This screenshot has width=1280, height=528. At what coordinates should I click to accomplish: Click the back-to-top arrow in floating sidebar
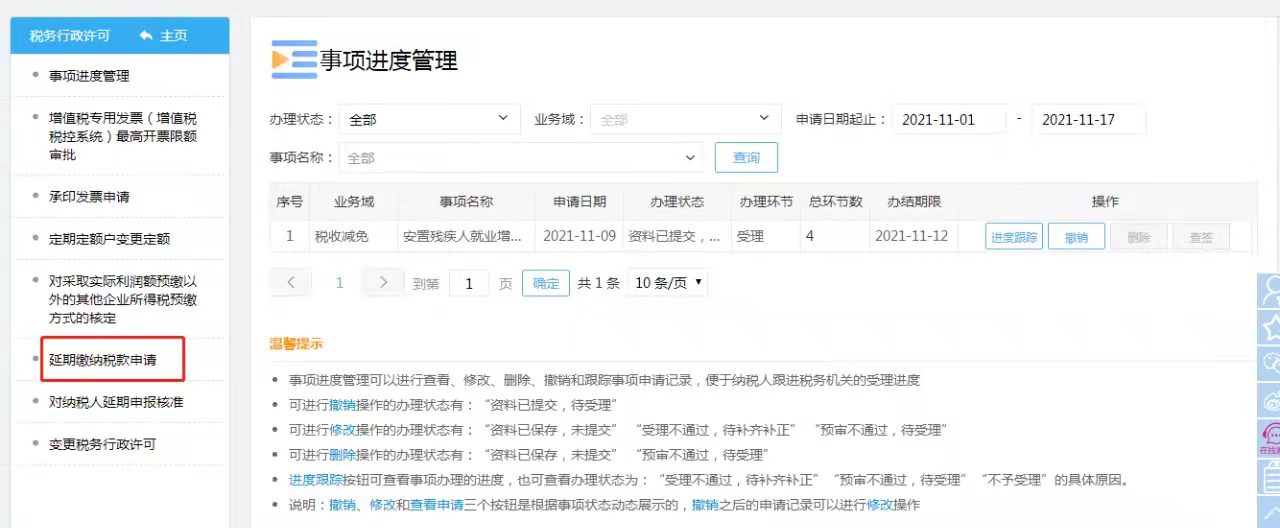1271,512
